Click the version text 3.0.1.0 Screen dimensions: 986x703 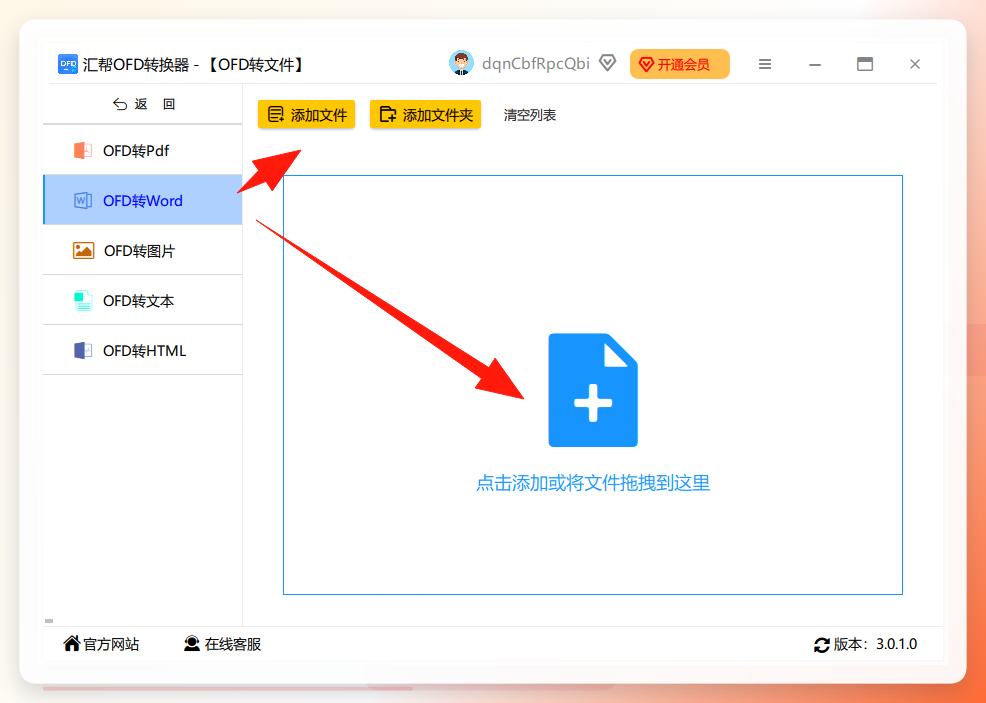[897, 644]
